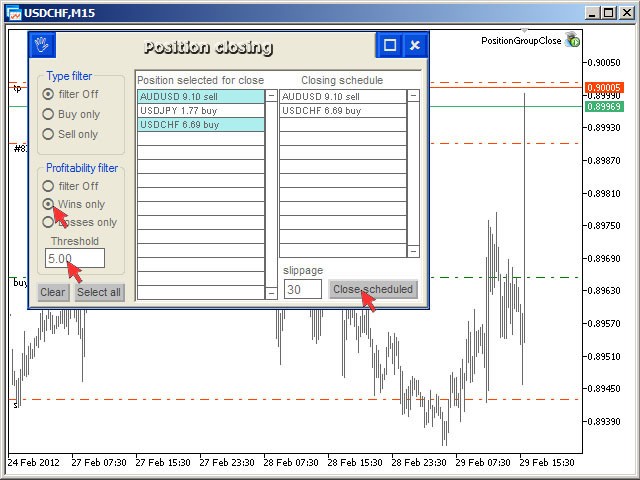
Task: Select the 'Buy only' radio option
Action: pyautogui.click(x=48, y=114)
